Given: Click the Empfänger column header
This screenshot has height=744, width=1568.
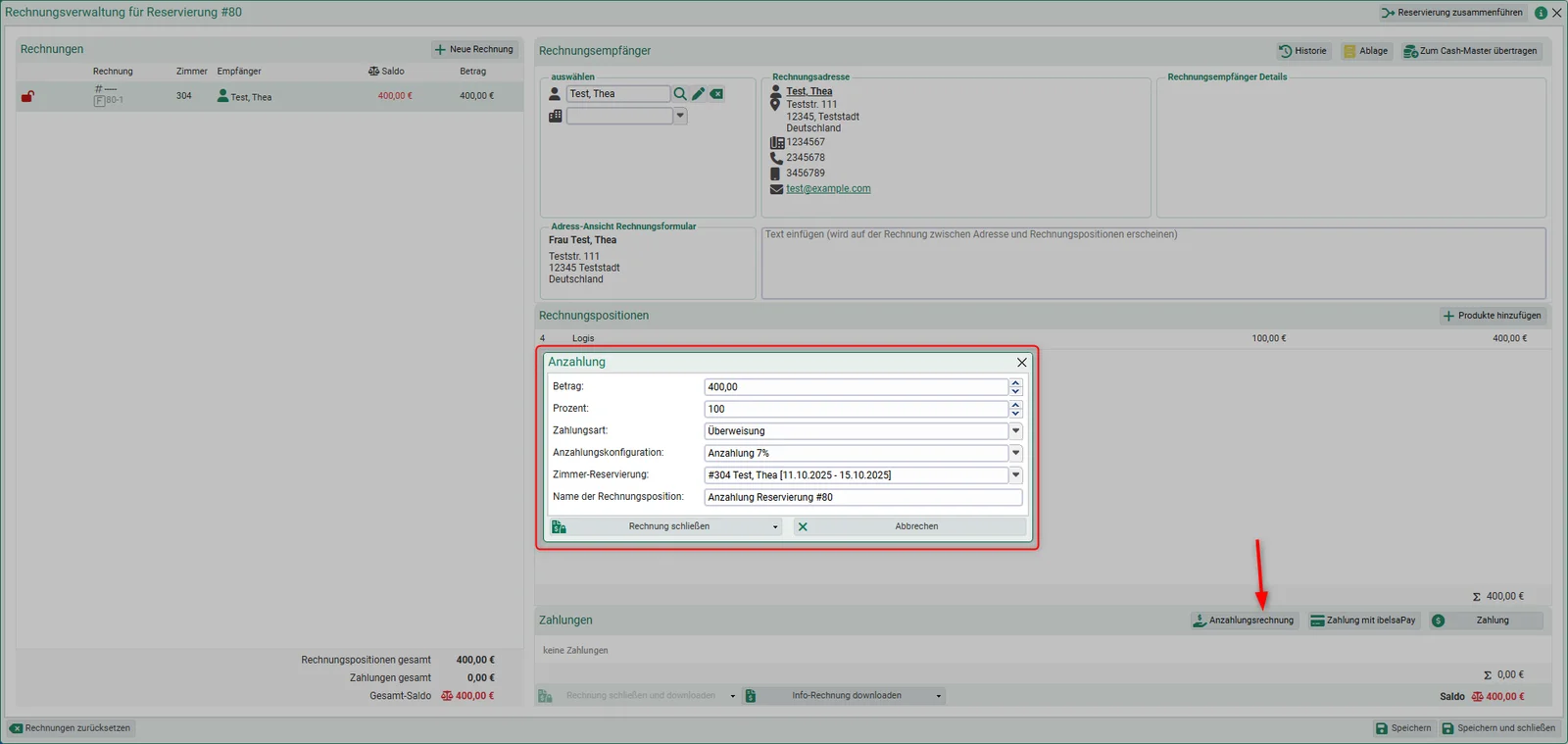Looking at the screenshot, I should [x=239, y=72].
